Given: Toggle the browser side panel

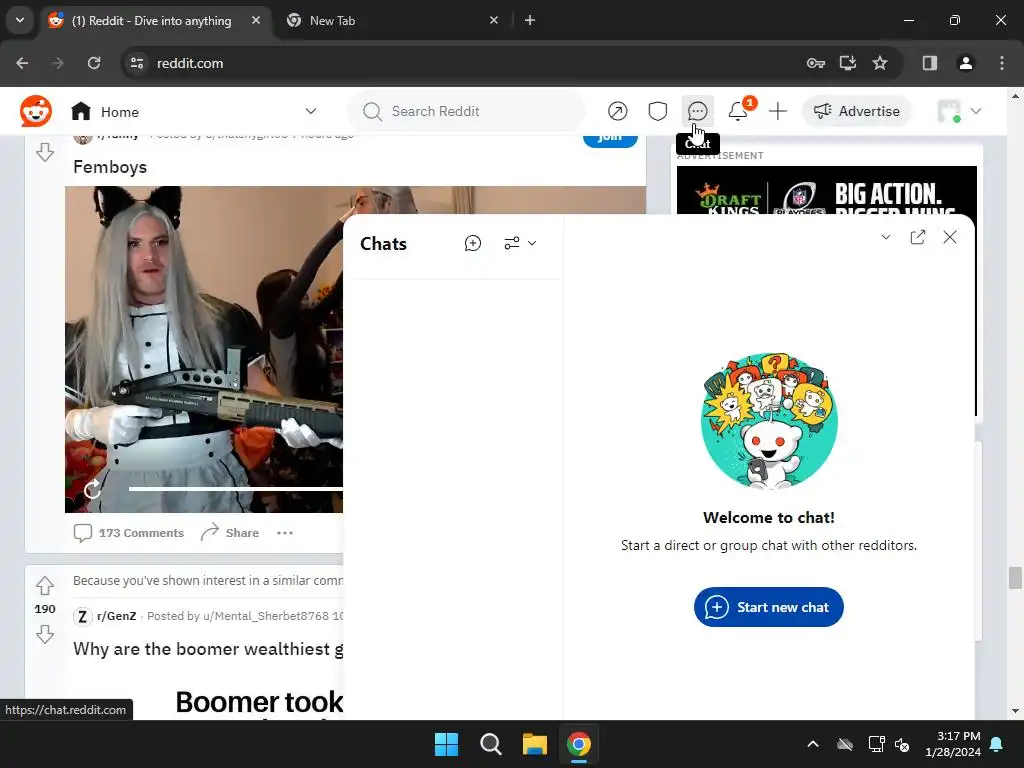Looking at the screenshot, I should 929,63.
